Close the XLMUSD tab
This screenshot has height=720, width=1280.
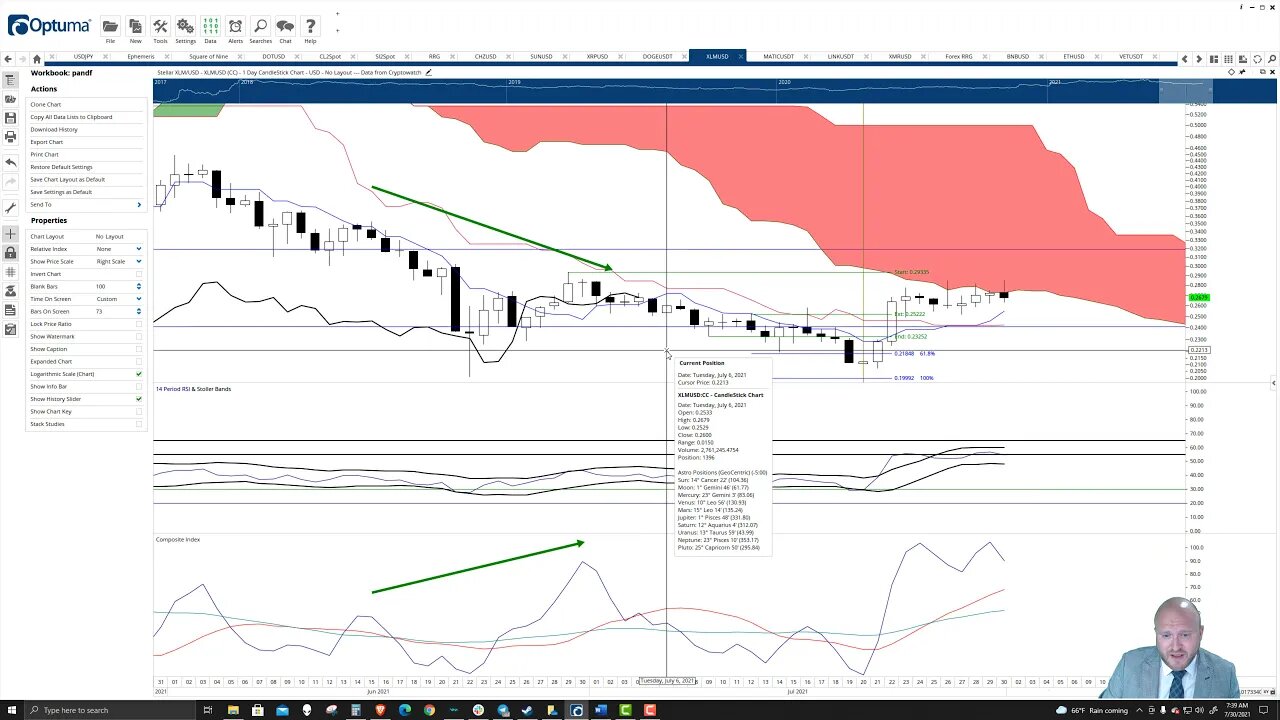pyautogui.click(x=741, y=57)
